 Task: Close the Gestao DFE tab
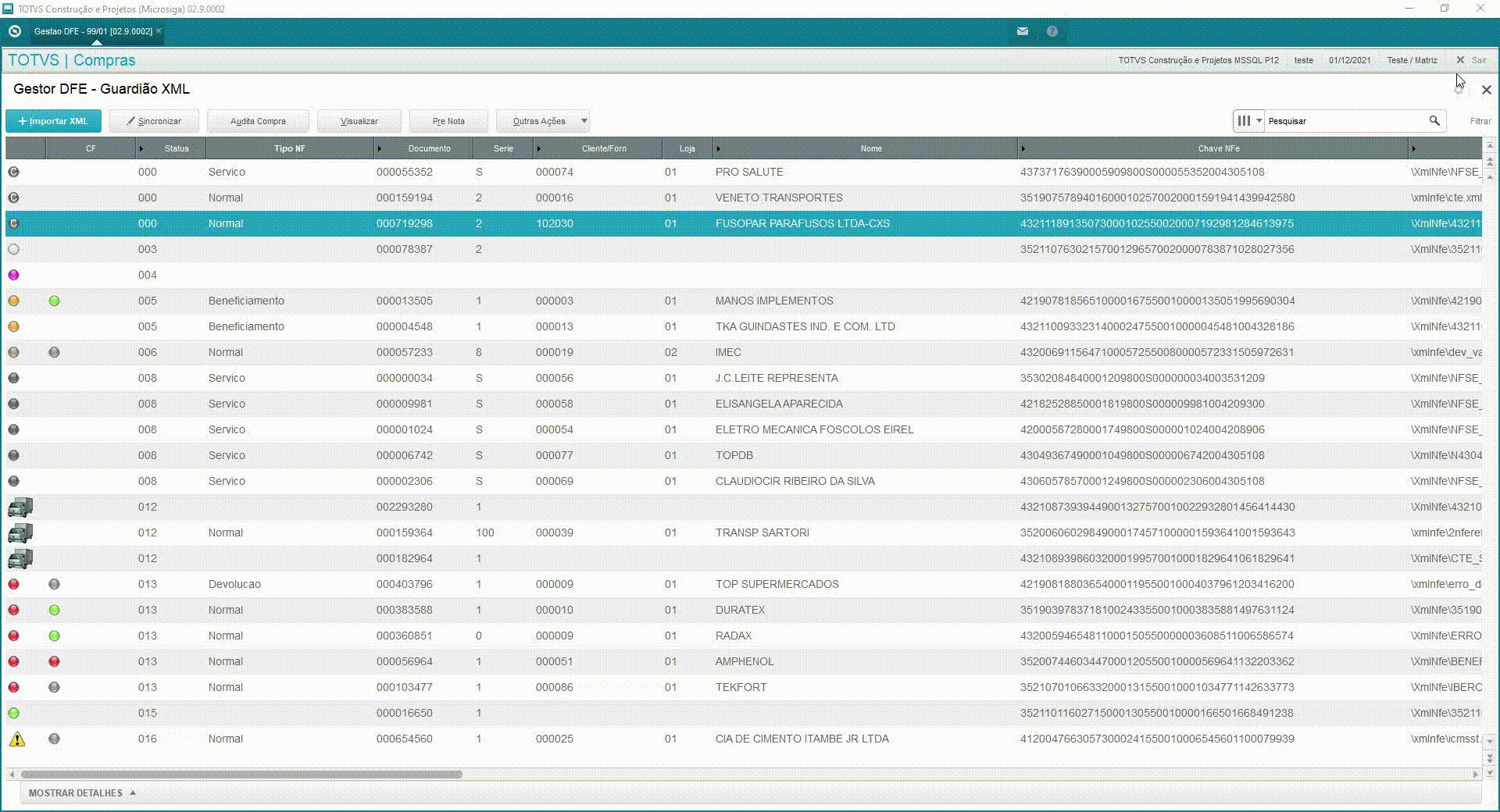pyautogui.click(x=159, y=31)
